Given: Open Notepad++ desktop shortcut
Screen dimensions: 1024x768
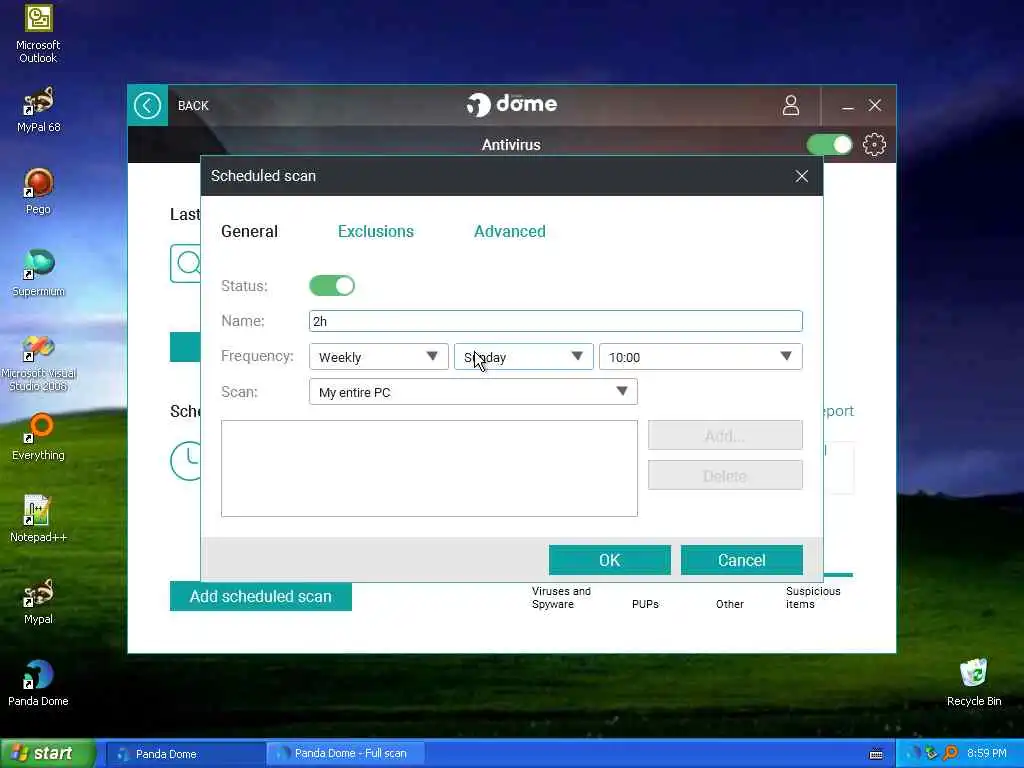Looking at the screenshot, I should click(38, 519).
